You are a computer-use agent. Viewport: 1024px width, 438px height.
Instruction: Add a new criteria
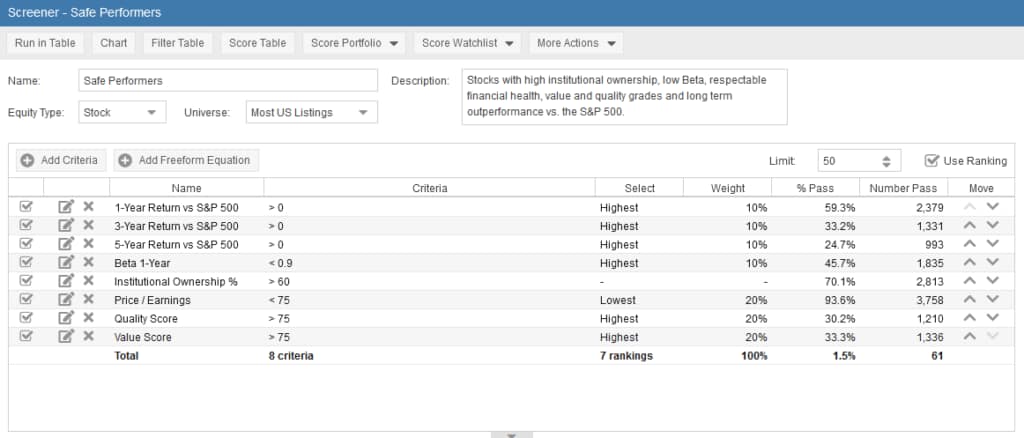[61, 161]
